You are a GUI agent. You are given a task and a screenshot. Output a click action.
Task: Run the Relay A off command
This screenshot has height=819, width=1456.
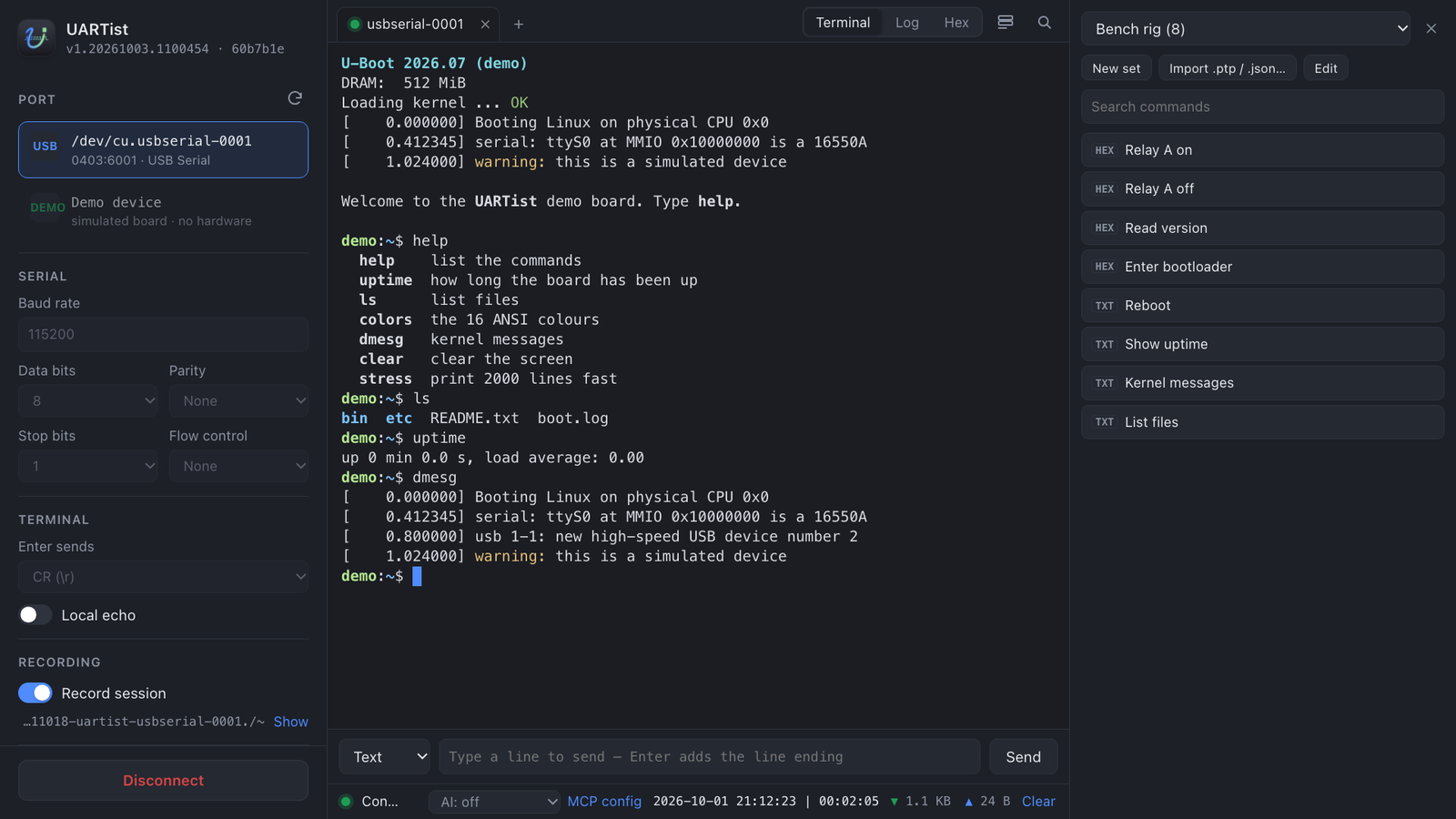point(1262,189)
